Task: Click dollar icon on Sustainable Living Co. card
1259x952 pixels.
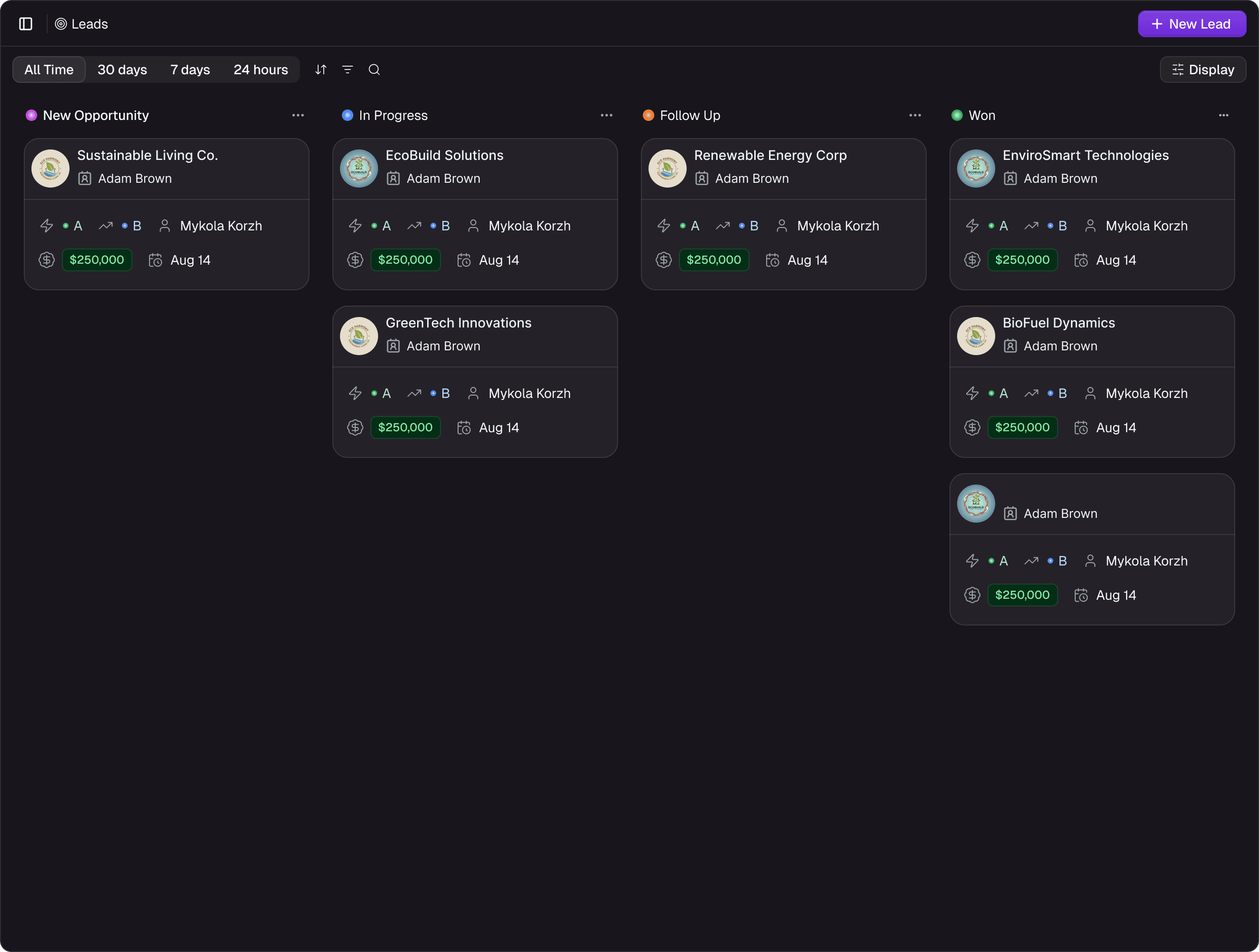Action: [47, 260]
